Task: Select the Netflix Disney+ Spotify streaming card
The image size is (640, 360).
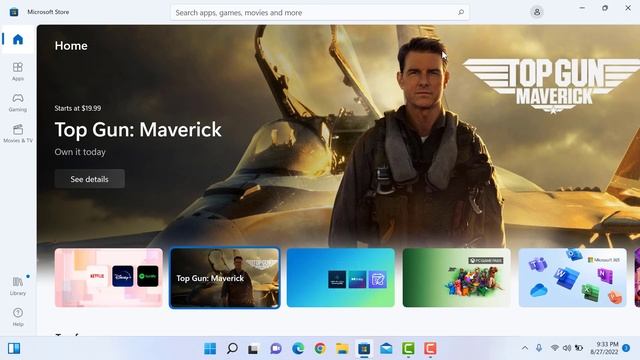Action: 109,278
